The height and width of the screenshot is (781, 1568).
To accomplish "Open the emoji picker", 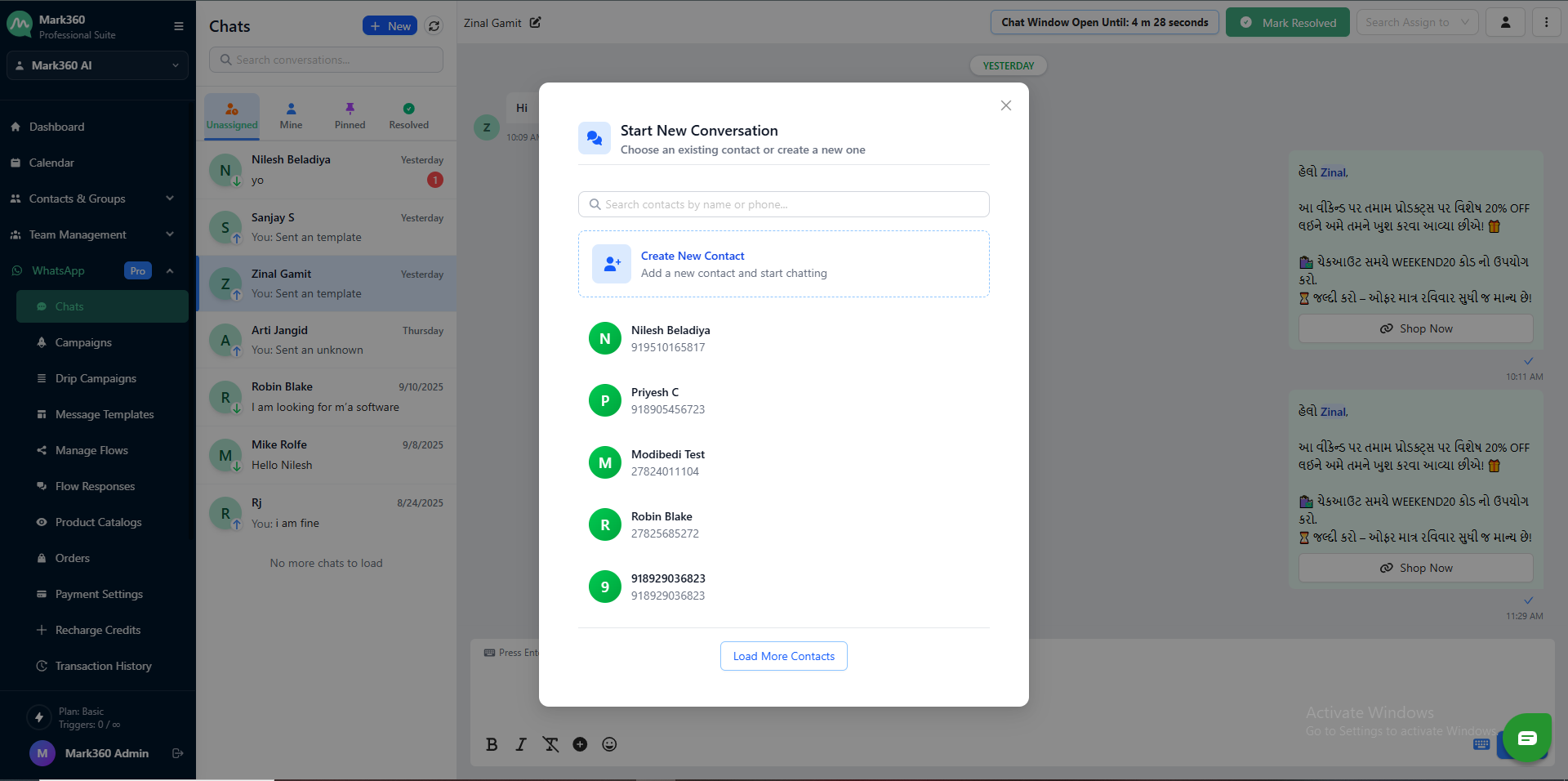I will (x=609, y=744).
